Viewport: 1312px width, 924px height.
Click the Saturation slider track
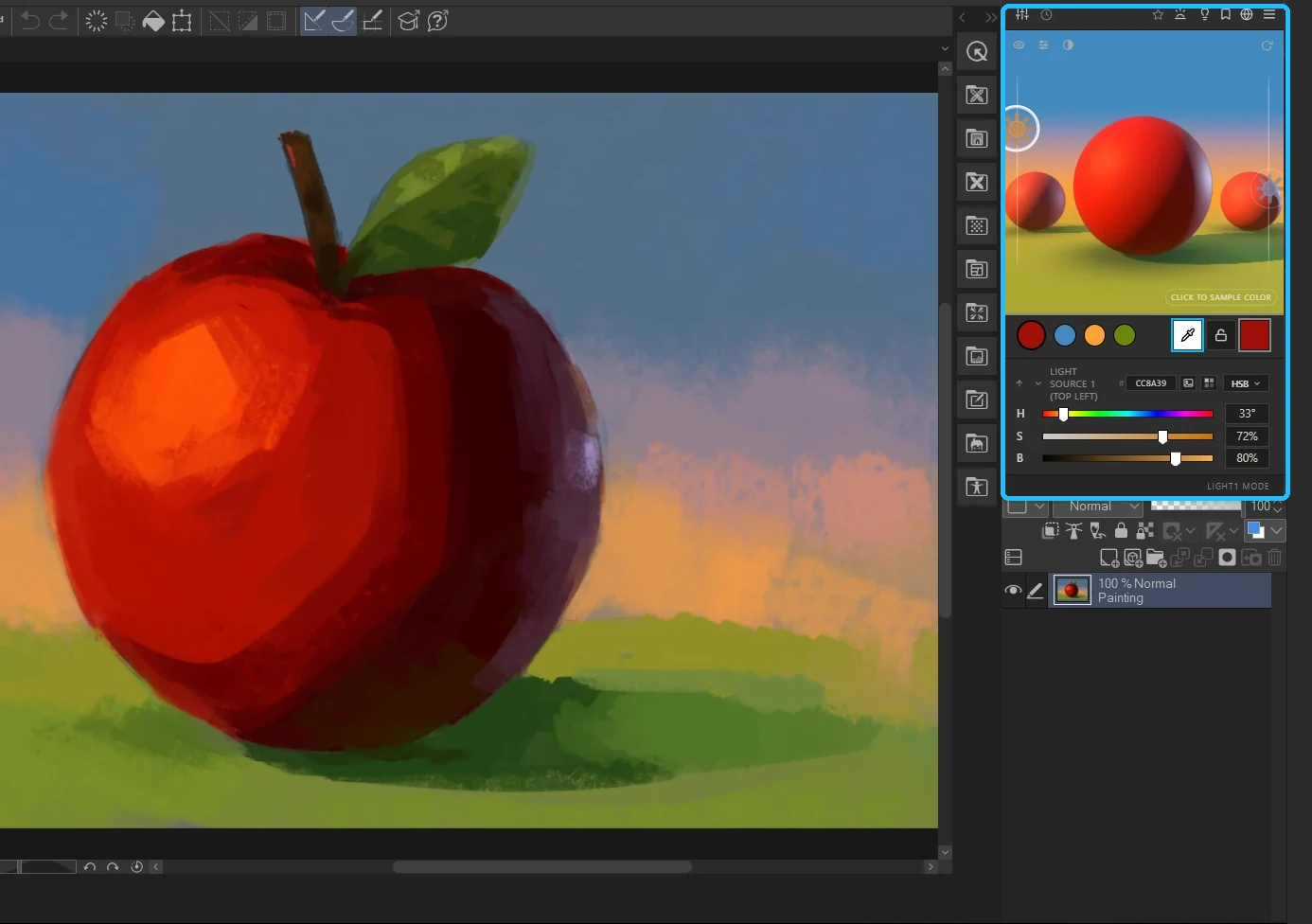click(1127, 436)
